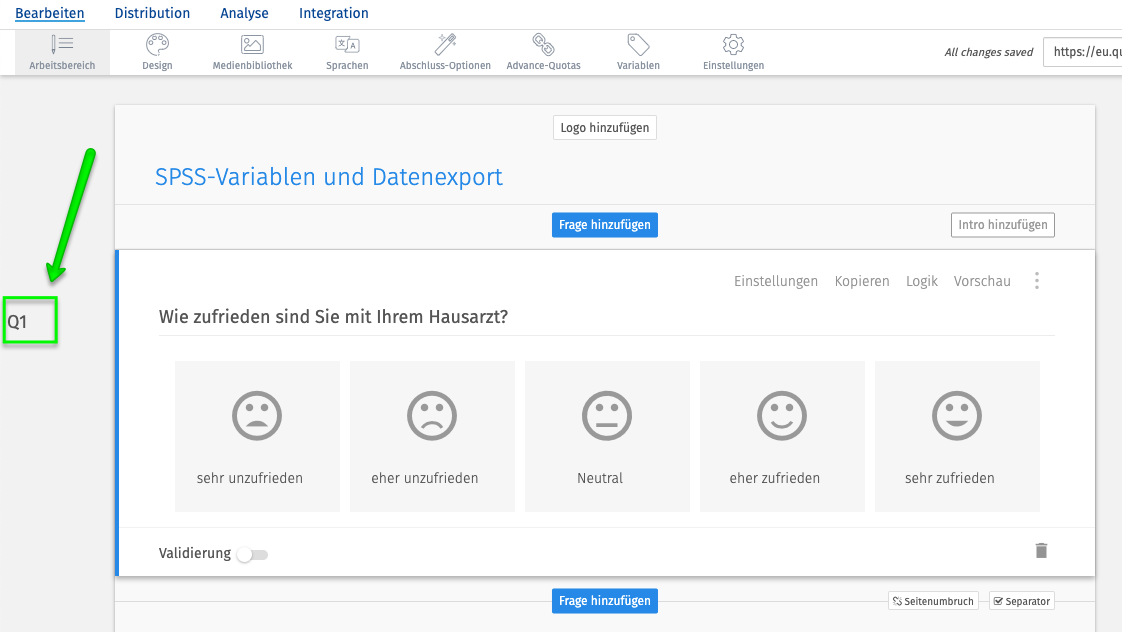1122x632 pixels.
Task: Add a Separator below the question
Action: point(1022,601)
